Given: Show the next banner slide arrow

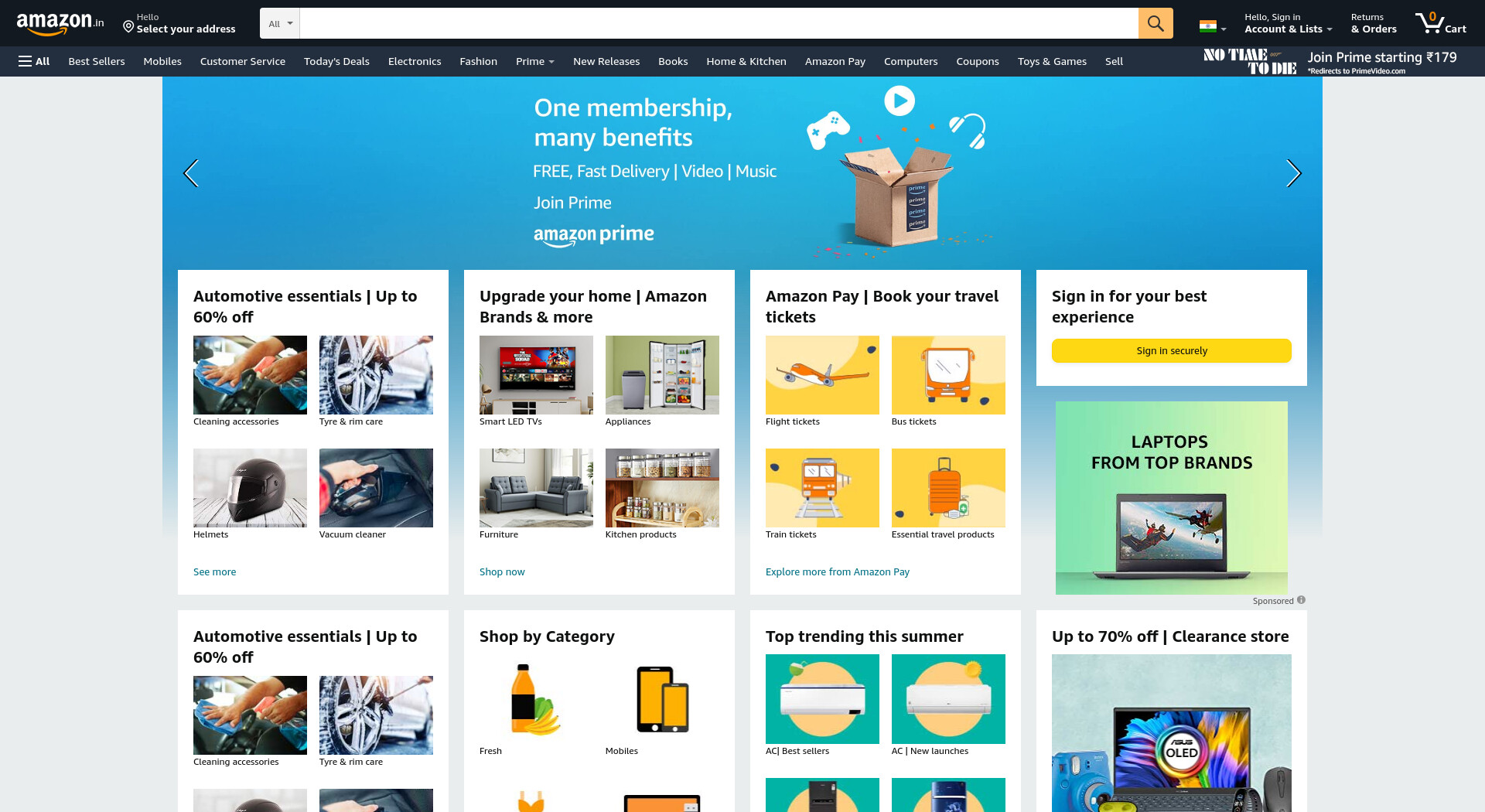Looking at the screenshot, I should click(1294, 173).
